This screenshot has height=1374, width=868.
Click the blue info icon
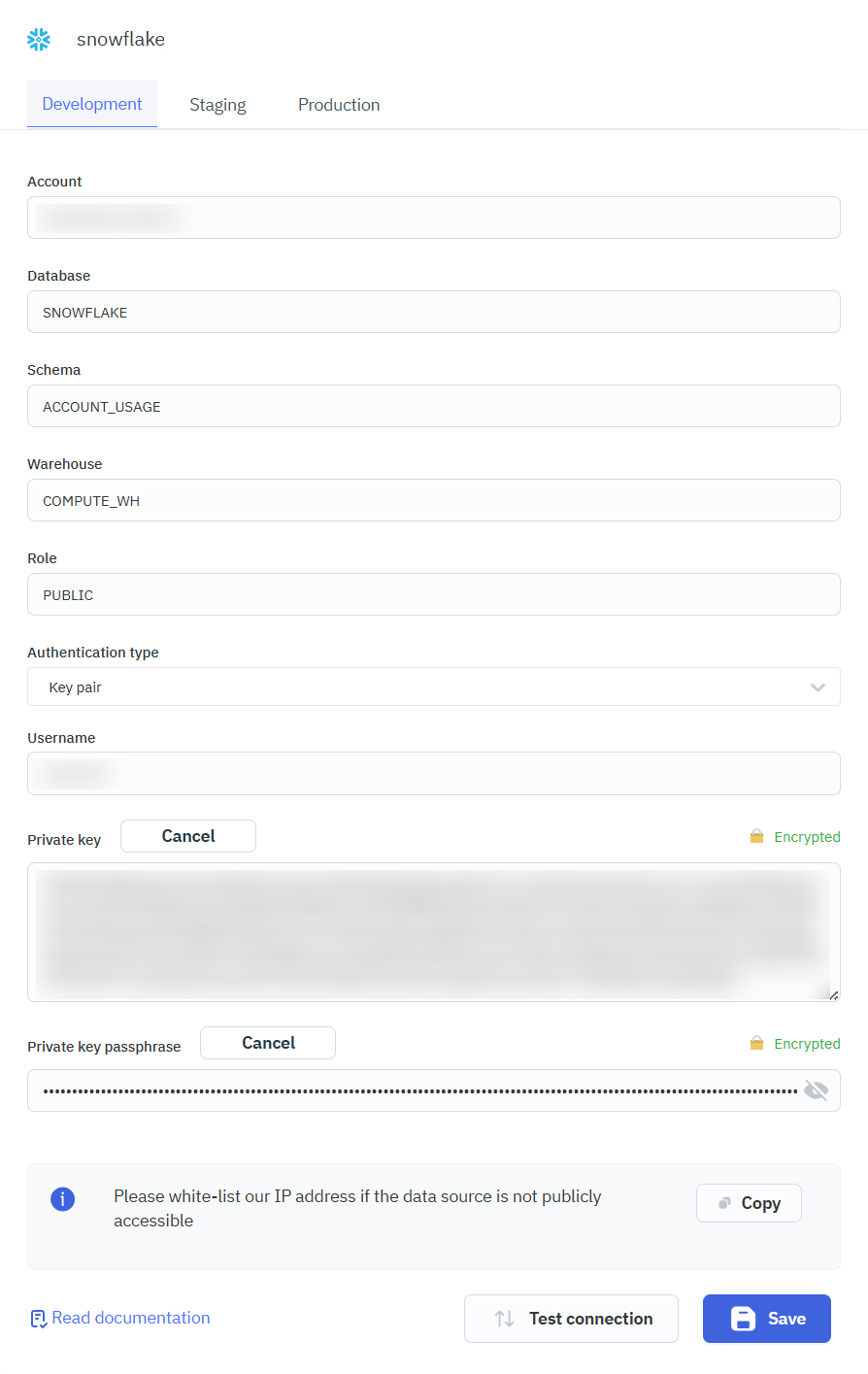pos(62,1198)
